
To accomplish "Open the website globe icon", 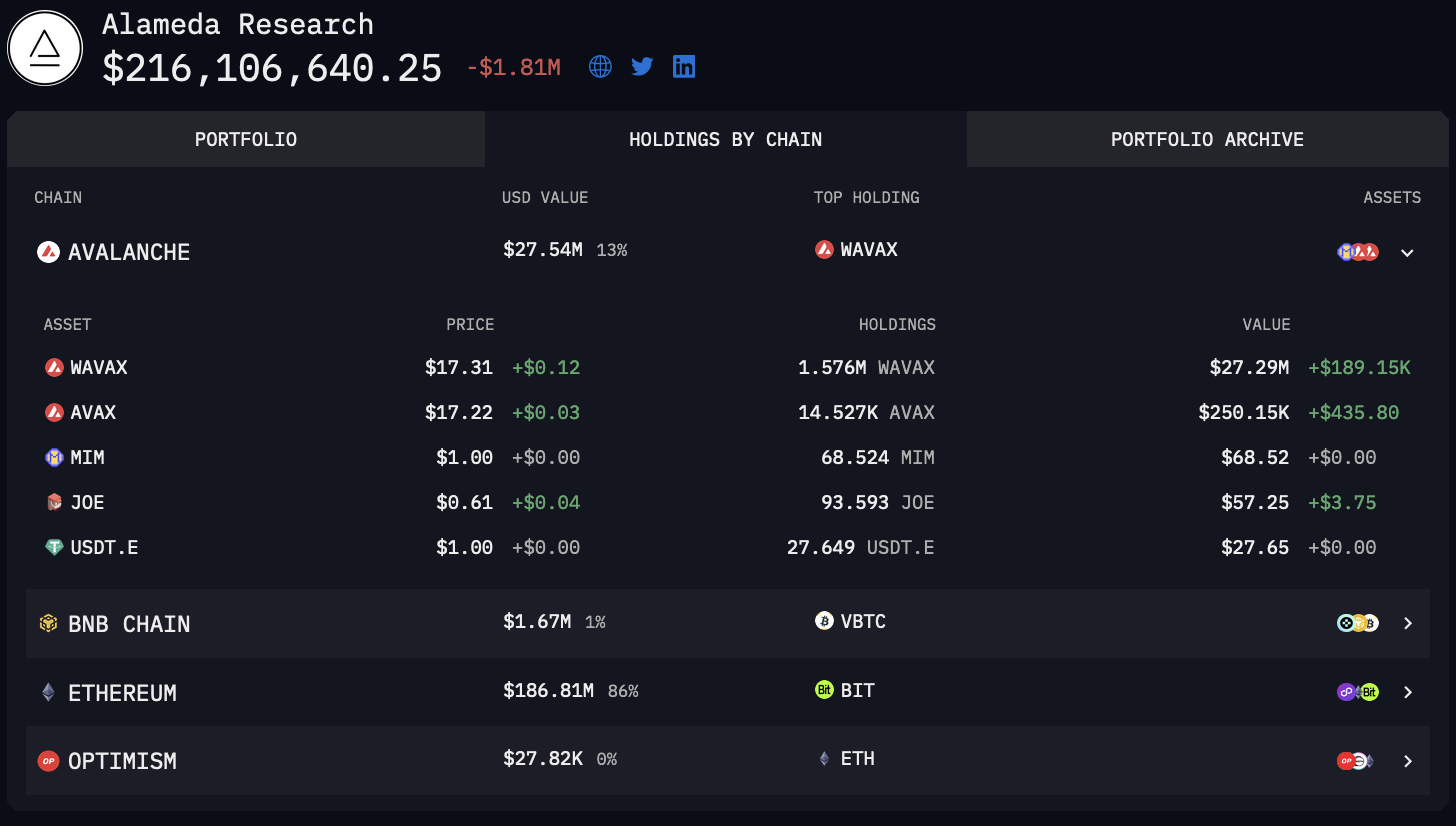I will [600, 67].
